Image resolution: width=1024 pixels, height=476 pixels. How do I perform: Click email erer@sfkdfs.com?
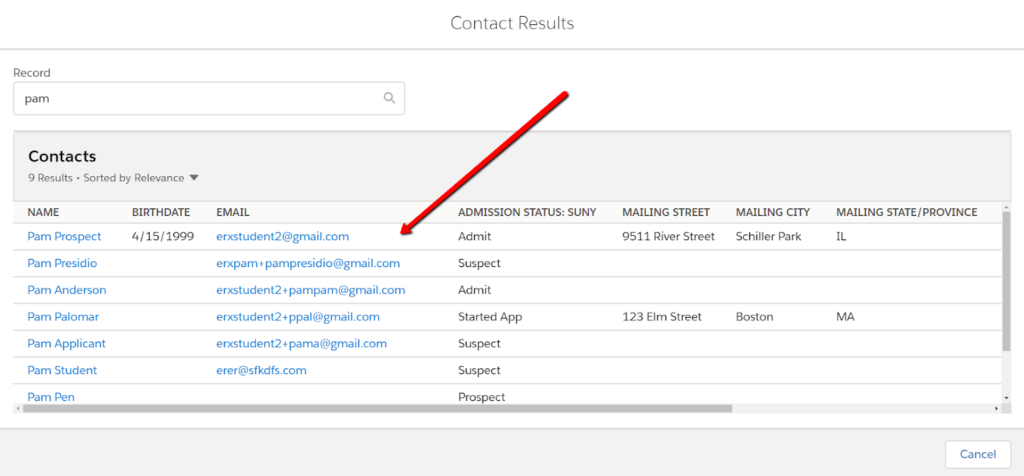(261, 370)
